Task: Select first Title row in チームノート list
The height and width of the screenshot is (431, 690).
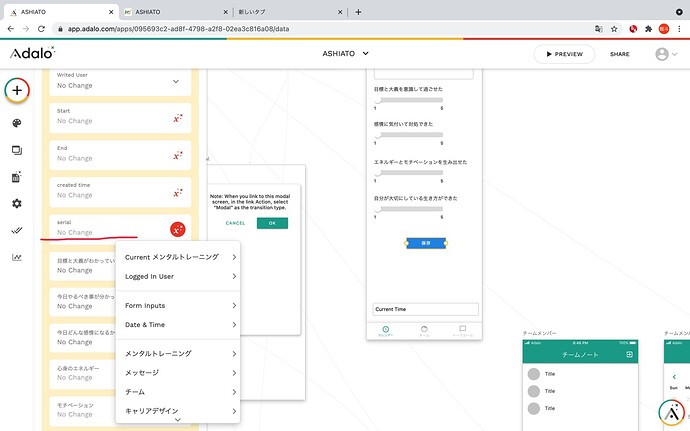Action: tap(580, 374)
